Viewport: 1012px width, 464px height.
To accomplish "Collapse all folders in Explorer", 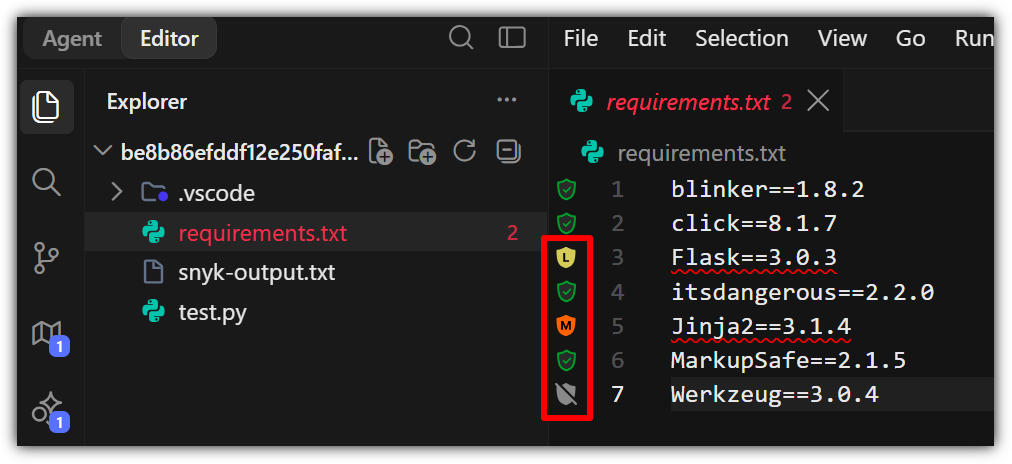I will coord(509,152).
